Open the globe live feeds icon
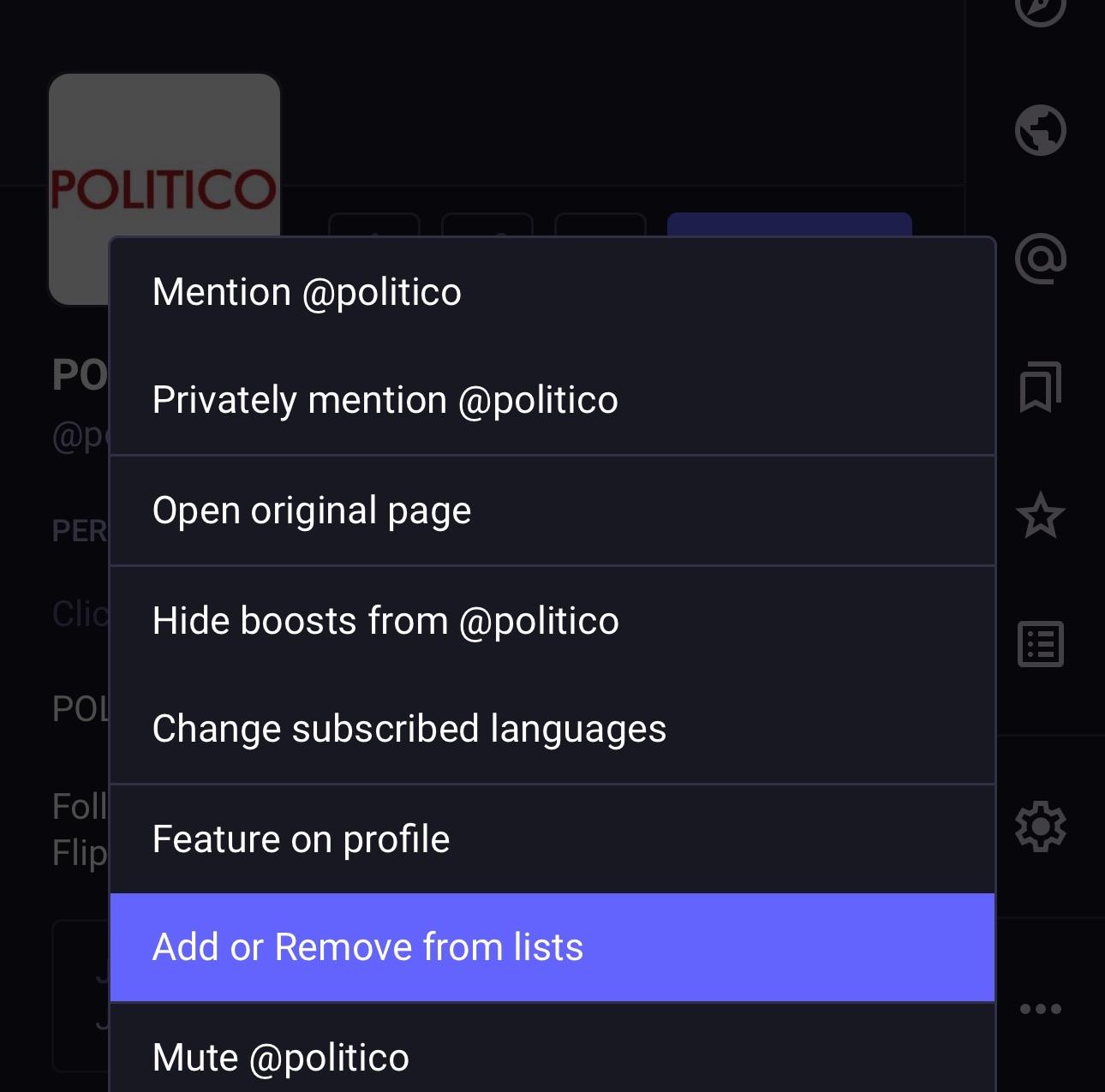This screenshot has height=1092, width=1105. (x=1040, y=130)
